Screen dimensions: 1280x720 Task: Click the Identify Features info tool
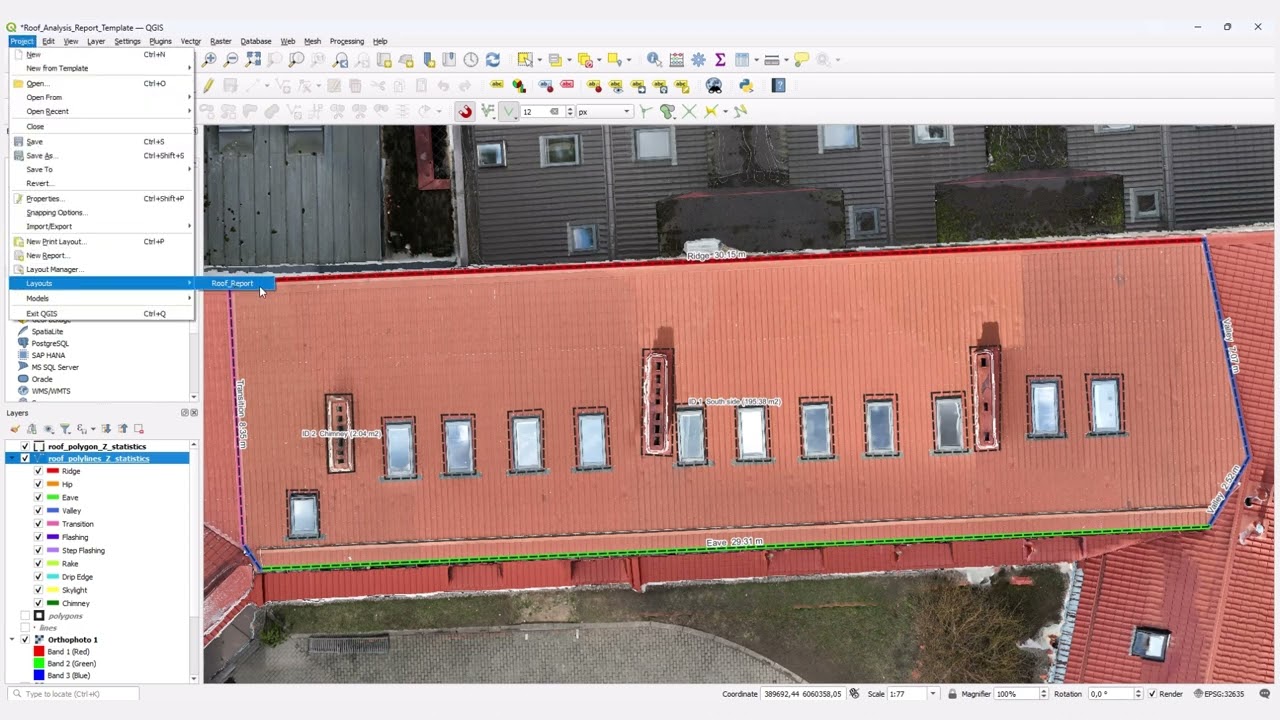pyautogui.click(x=654, y=60)
